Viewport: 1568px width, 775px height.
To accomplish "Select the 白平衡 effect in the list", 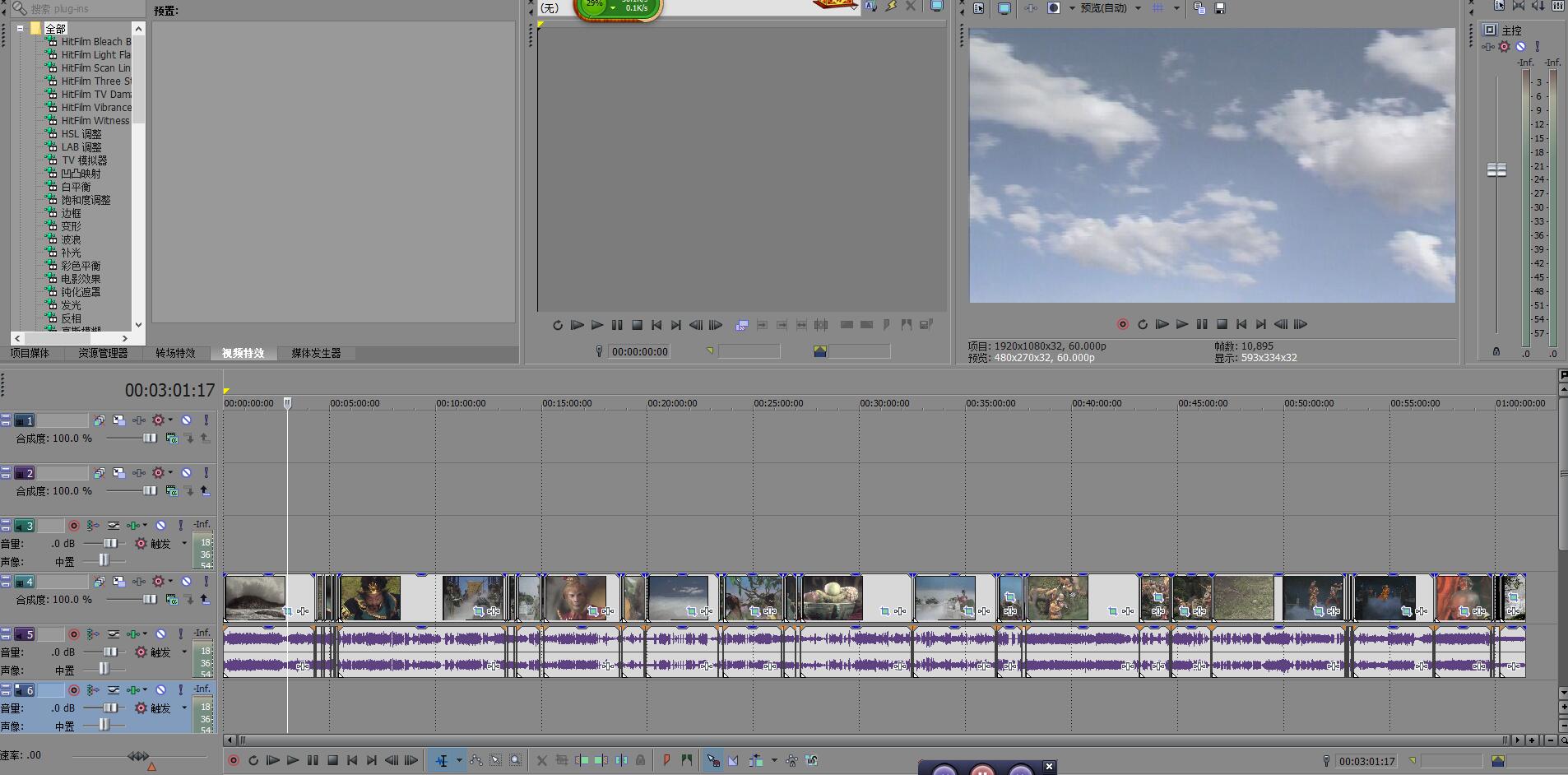I will [x=76, y=187].
